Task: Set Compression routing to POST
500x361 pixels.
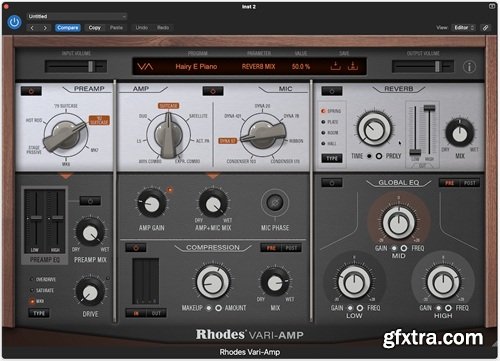Action: 291,248
